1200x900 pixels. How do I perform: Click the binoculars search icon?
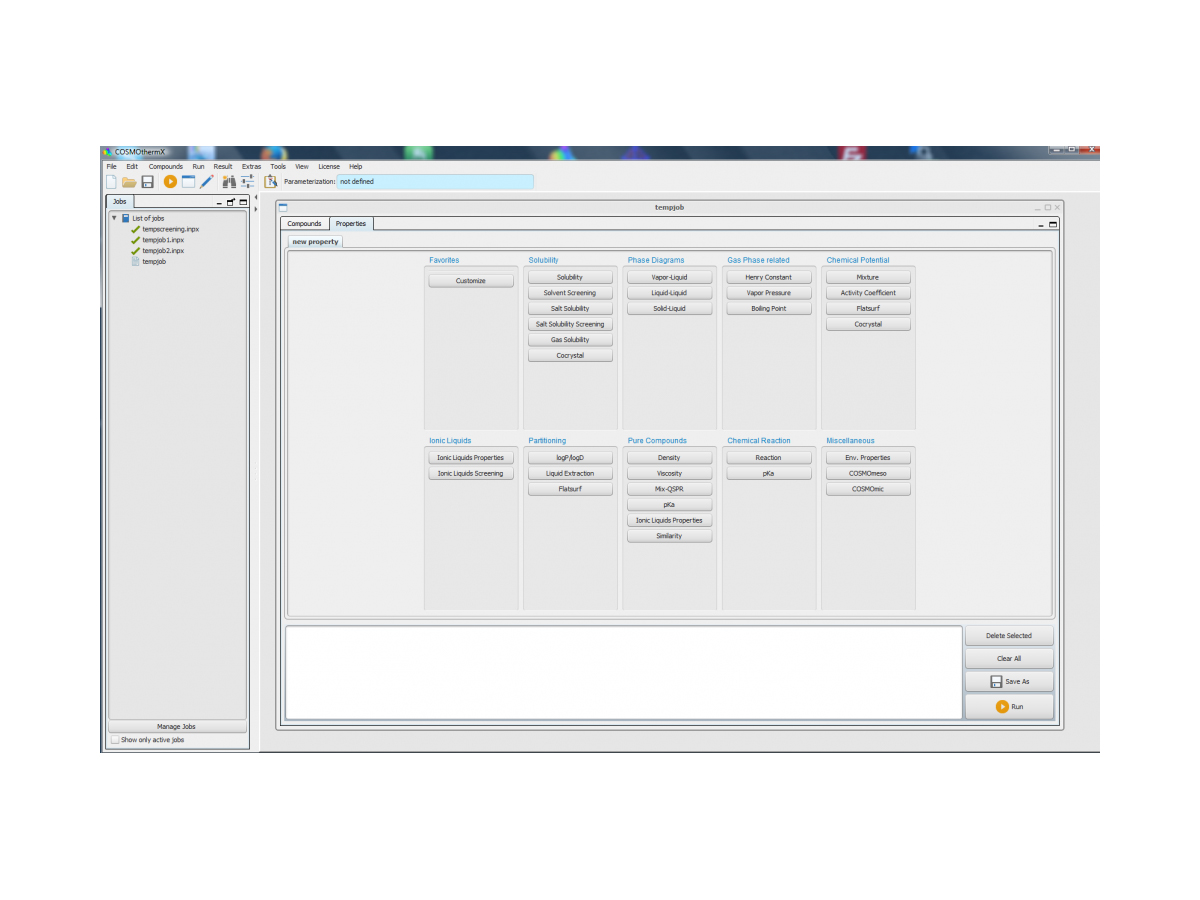(x=229, y=182)
